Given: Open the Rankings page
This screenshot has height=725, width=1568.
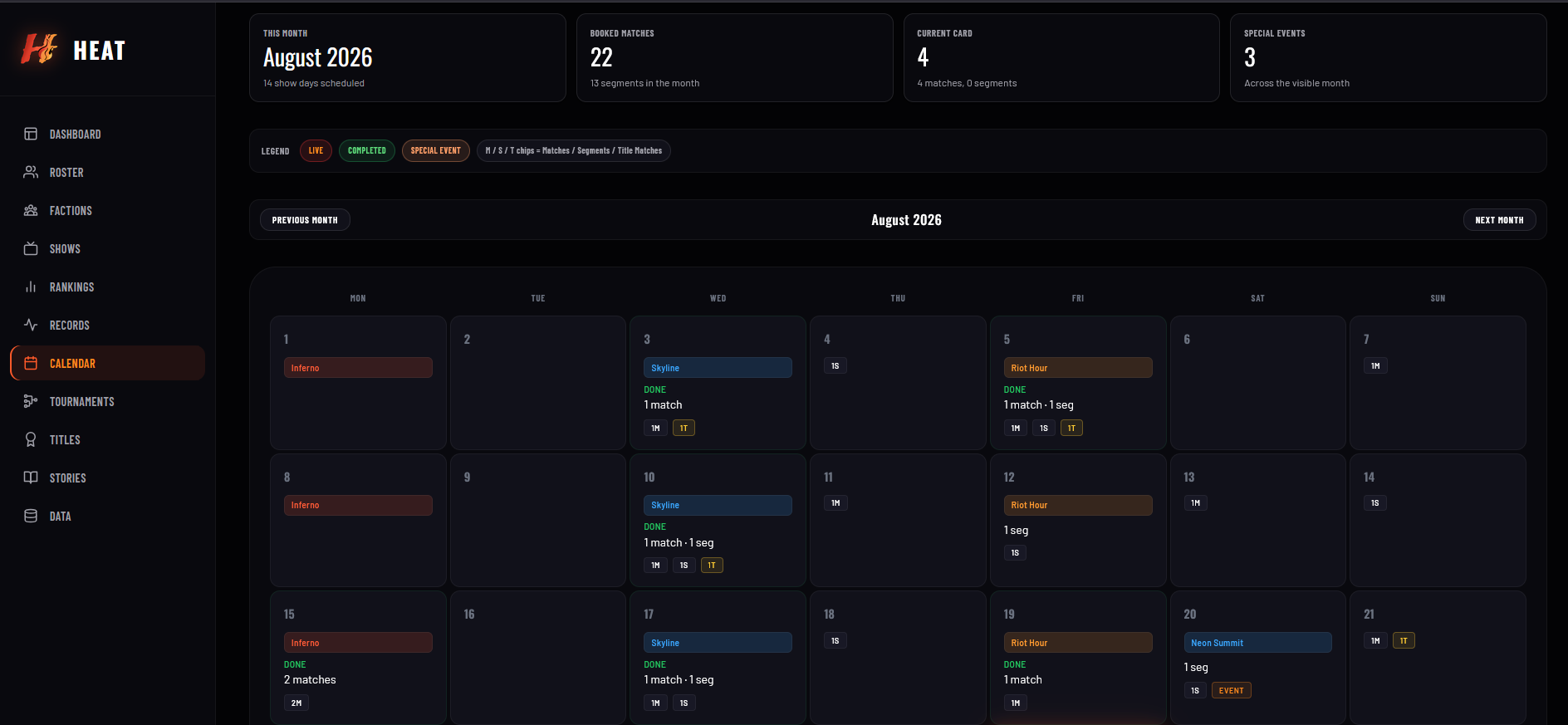Looking at the screenshot, I should 108,287.
